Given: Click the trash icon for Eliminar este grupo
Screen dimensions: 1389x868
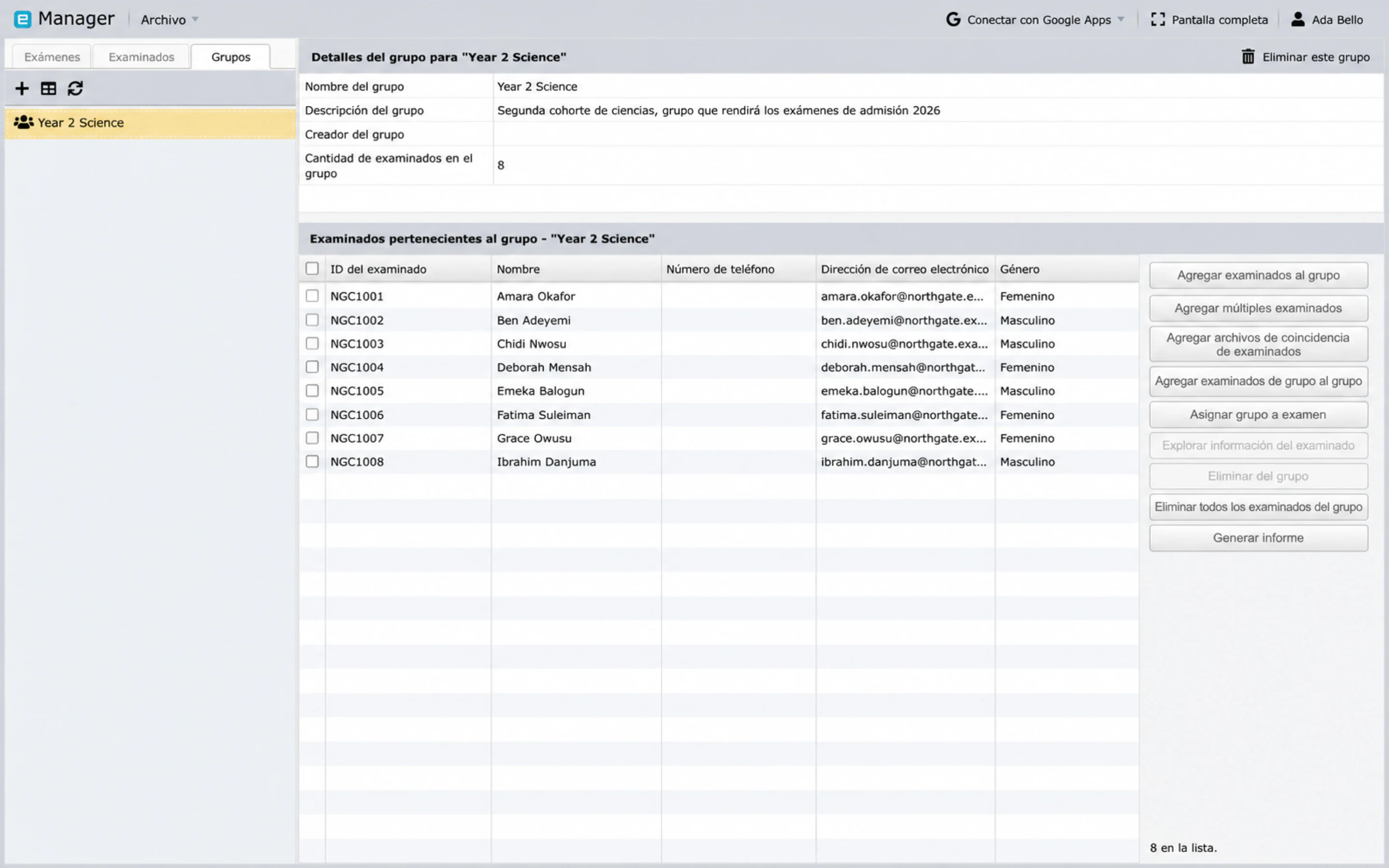Looking at the screenshot, I should 1248,57.
